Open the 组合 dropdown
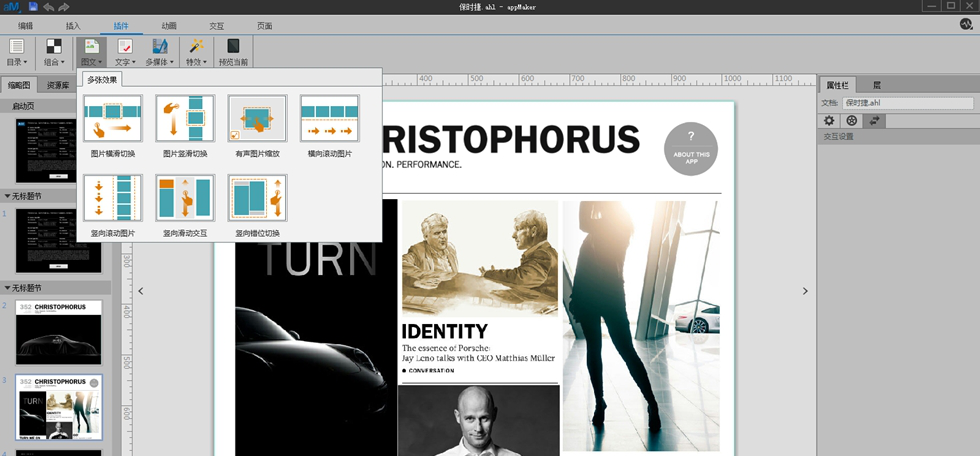The image size is (980, 474). (54, 52)
